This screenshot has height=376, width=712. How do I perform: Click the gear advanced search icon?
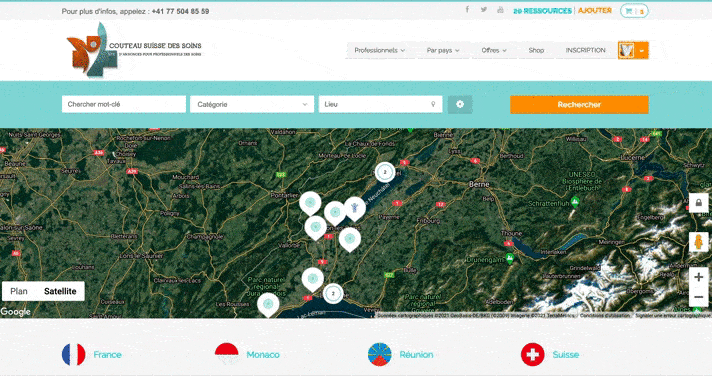pos(460,104)
